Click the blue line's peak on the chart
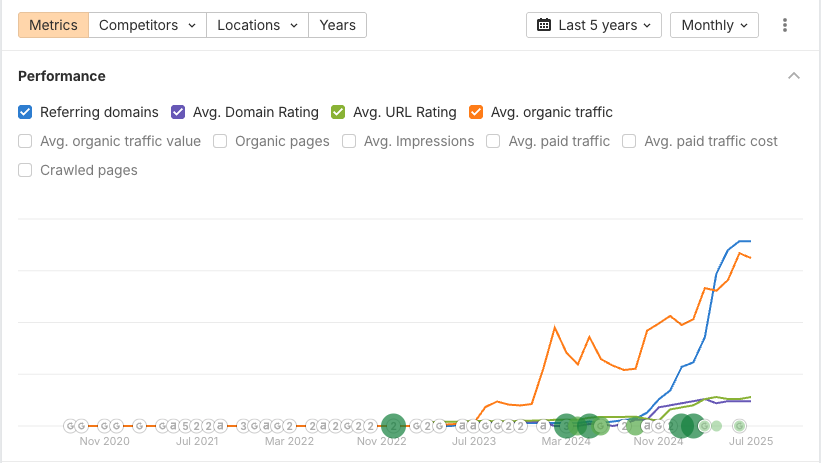This screenshot has height=463, width=821. 744,241
